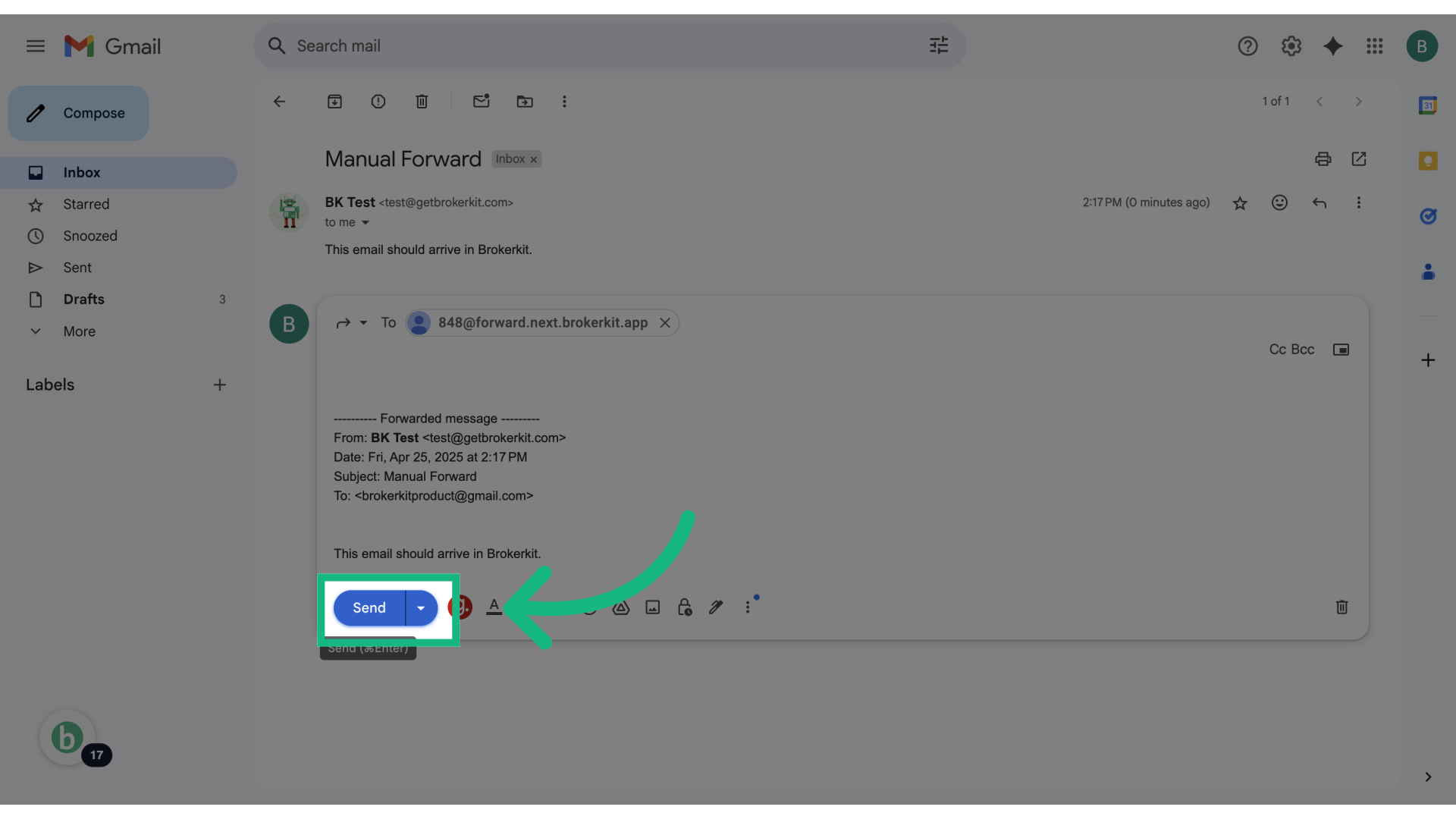The width and height of the screenshot is (1456, 819).
Task: Open Gemini sparkle icon
Action: pos(1333,46)
